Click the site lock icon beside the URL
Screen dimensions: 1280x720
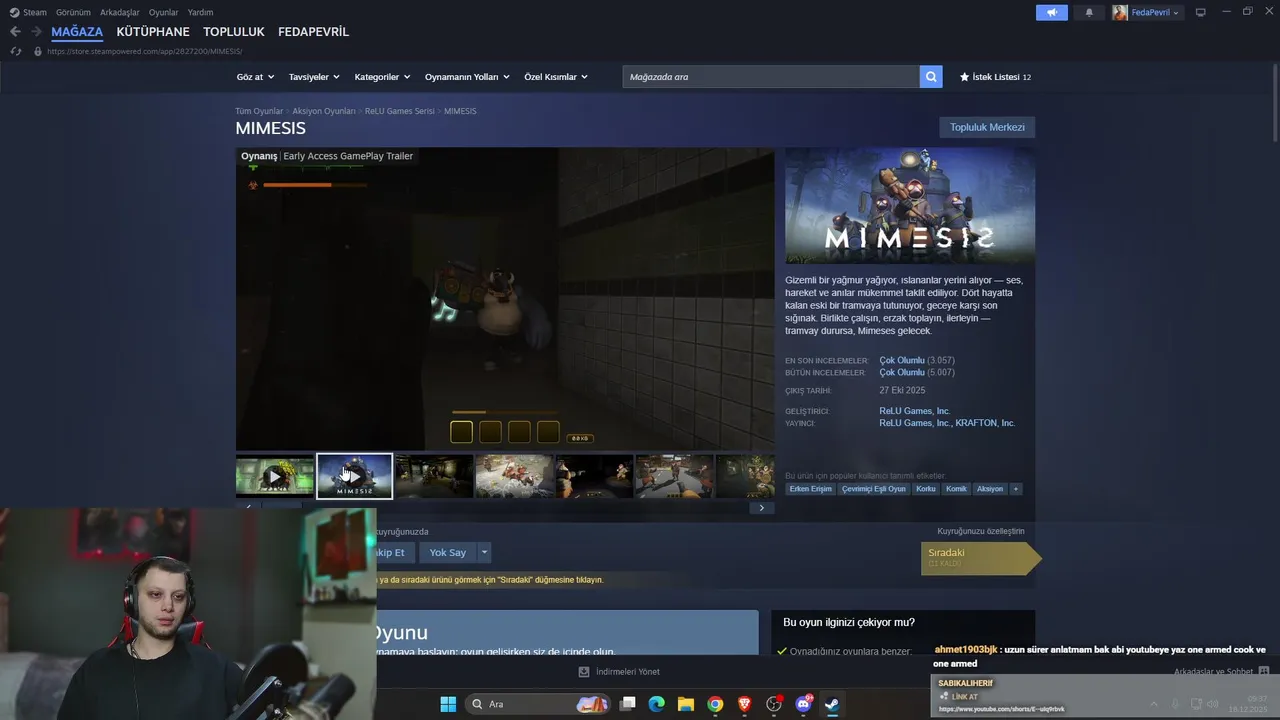point(38,51)
